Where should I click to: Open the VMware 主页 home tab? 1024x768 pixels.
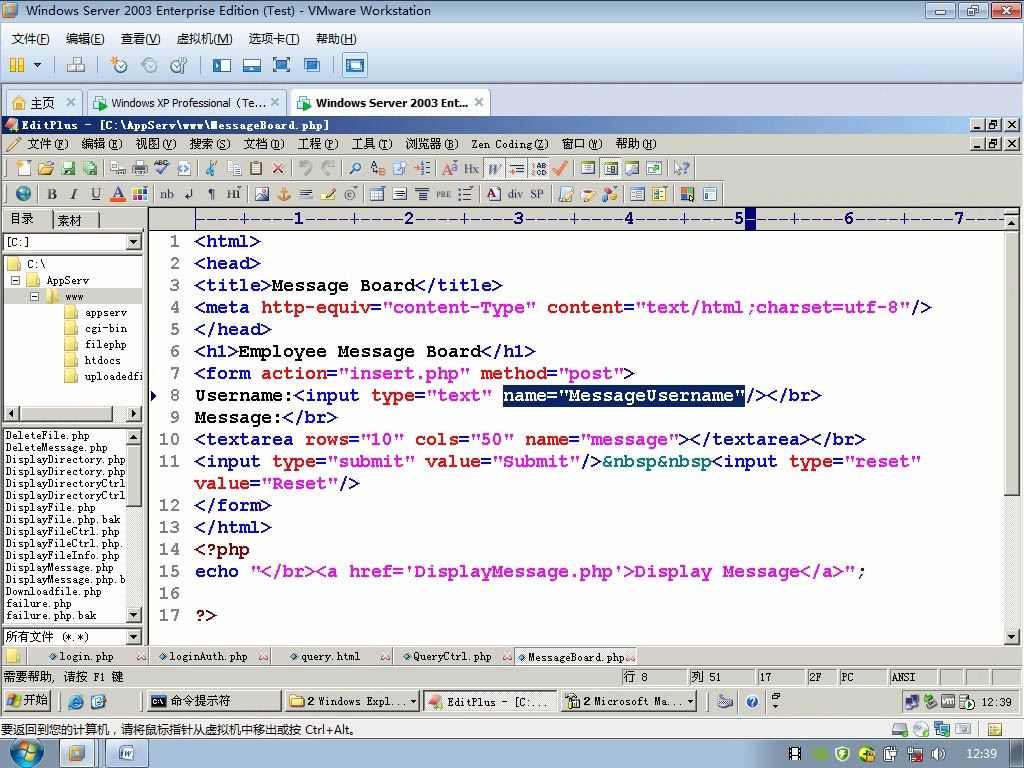[43, 103]
